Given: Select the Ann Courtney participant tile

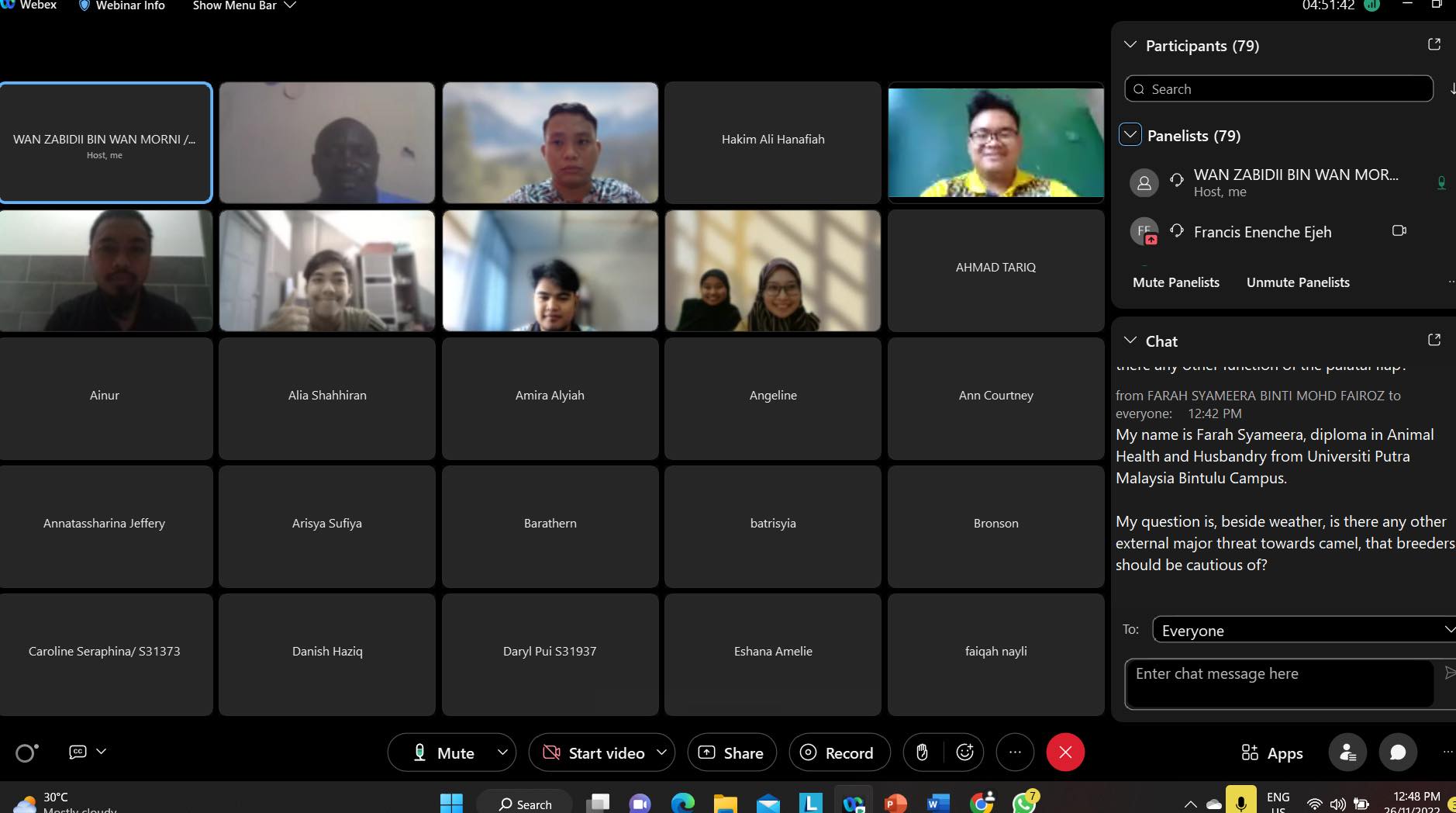Looking at the screenshot, I should click(x=995, y=399).
